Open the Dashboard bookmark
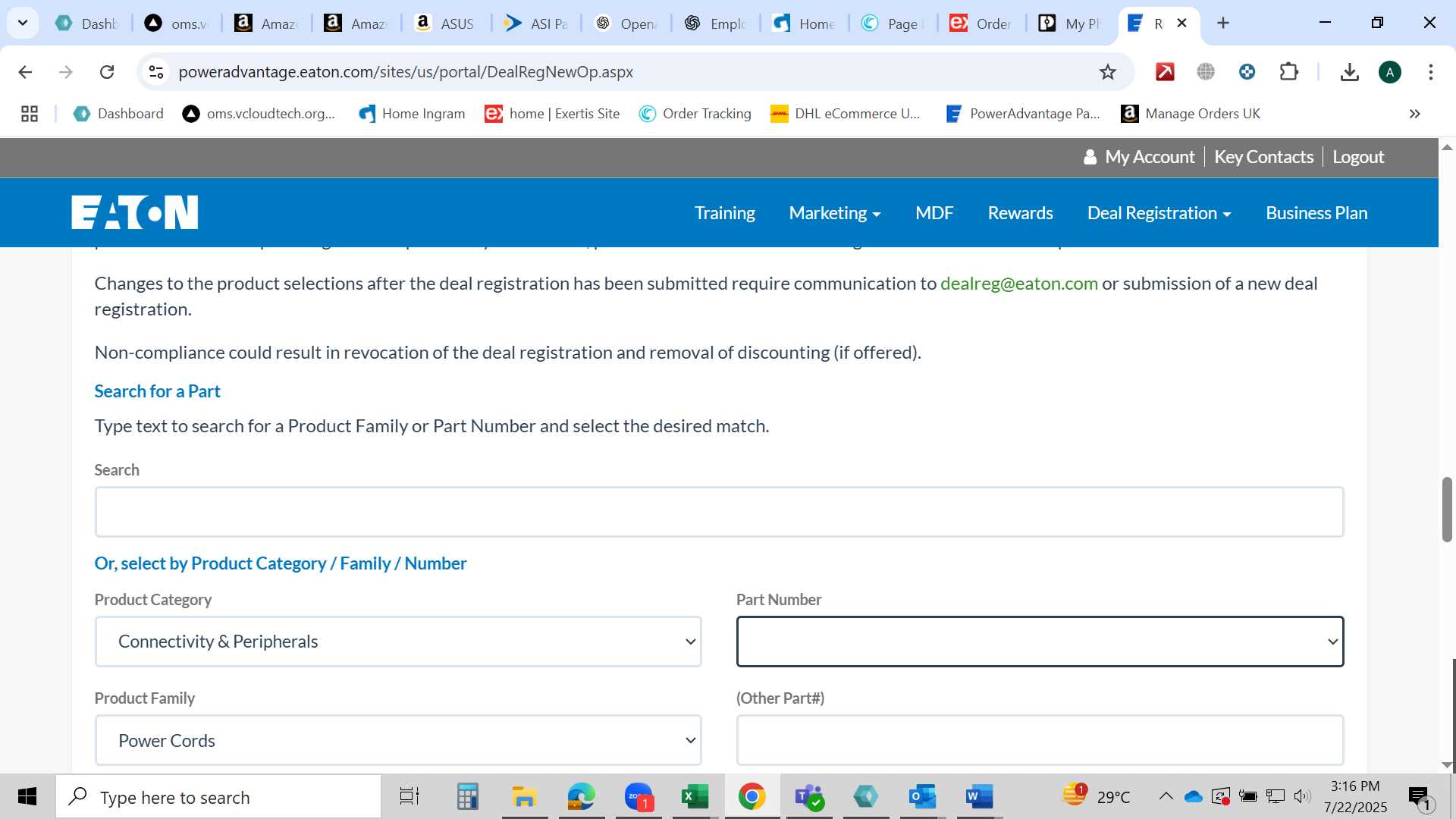Image resolution: width=1456 pixels, height=819 pixels. 118,114
